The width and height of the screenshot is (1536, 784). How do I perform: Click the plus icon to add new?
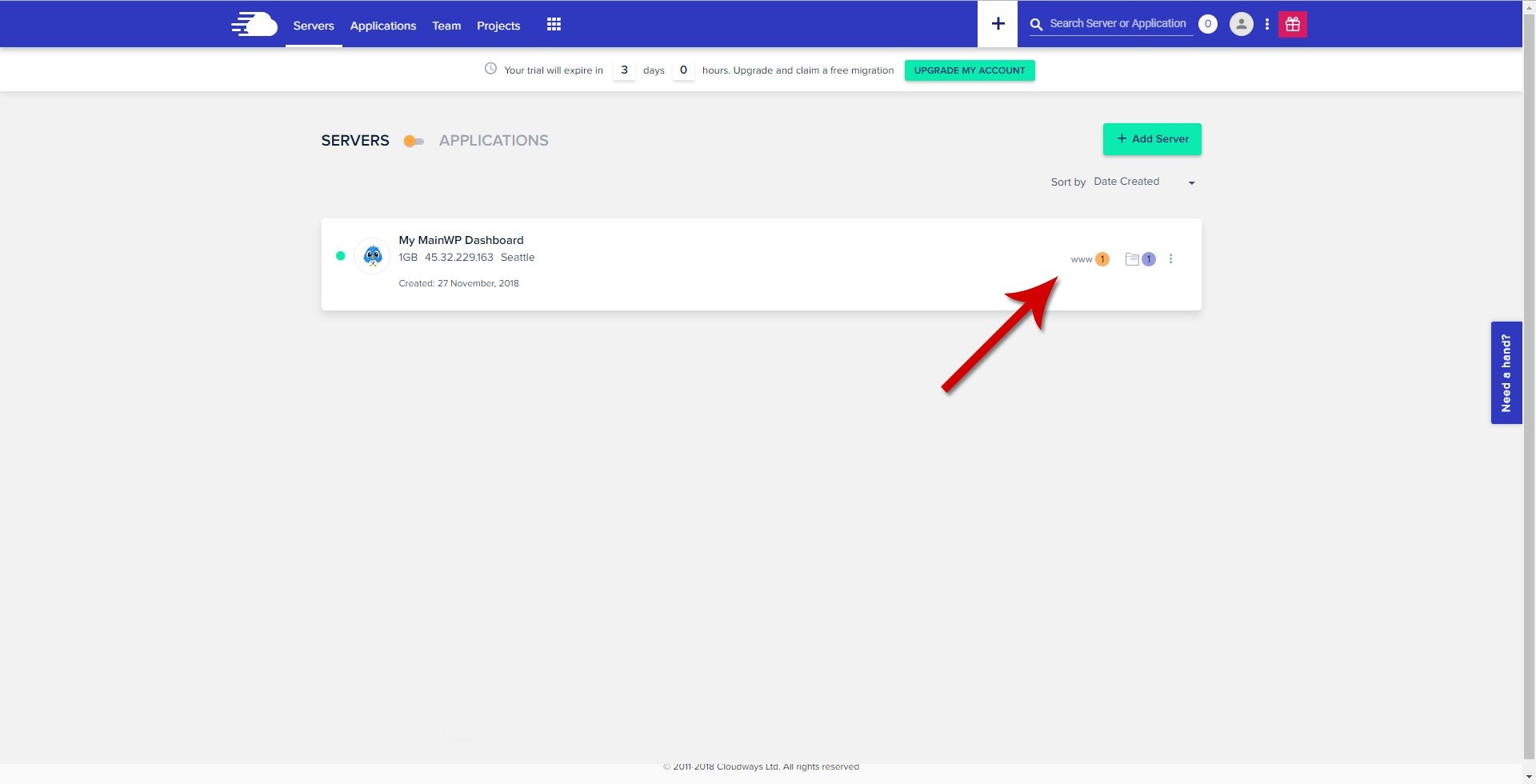click(x=997, y=23)
